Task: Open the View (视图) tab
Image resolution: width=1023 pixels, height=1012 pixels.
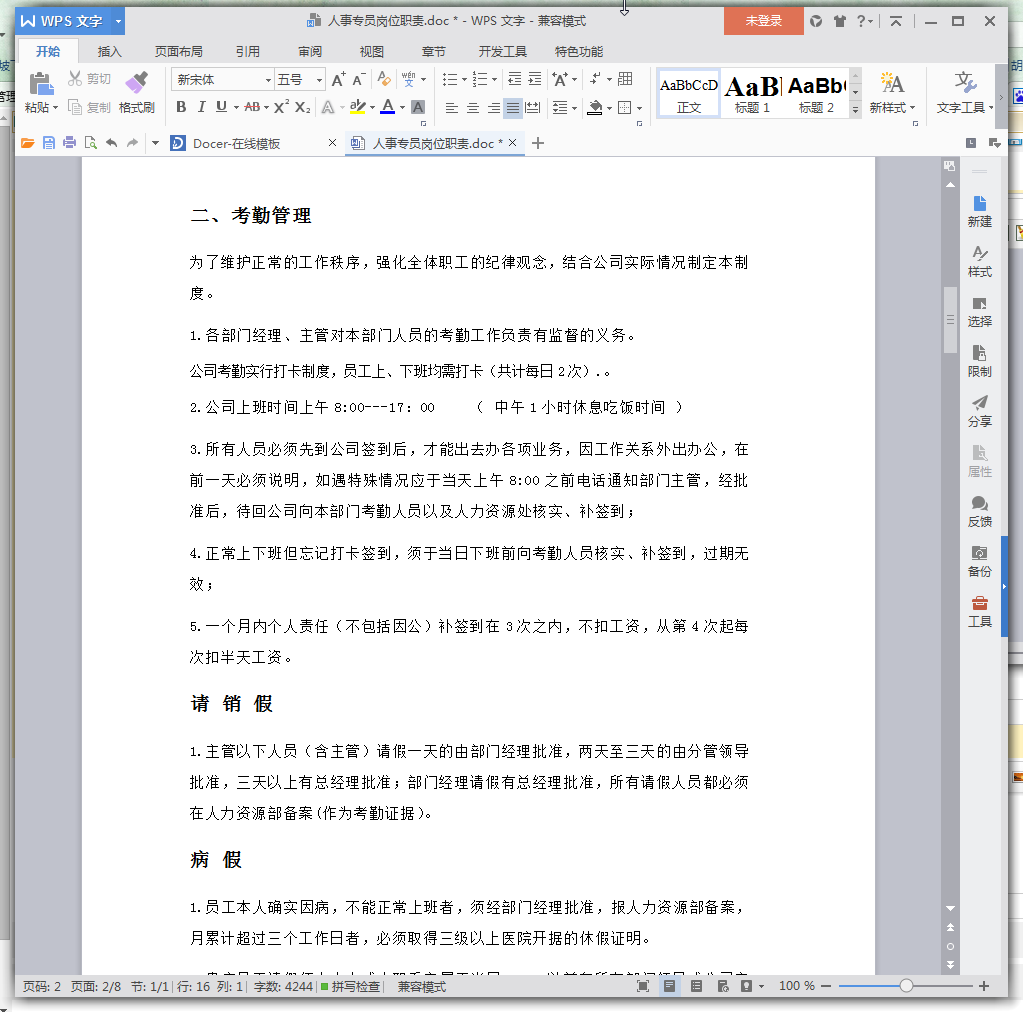Action: click(x=372, y=52)
